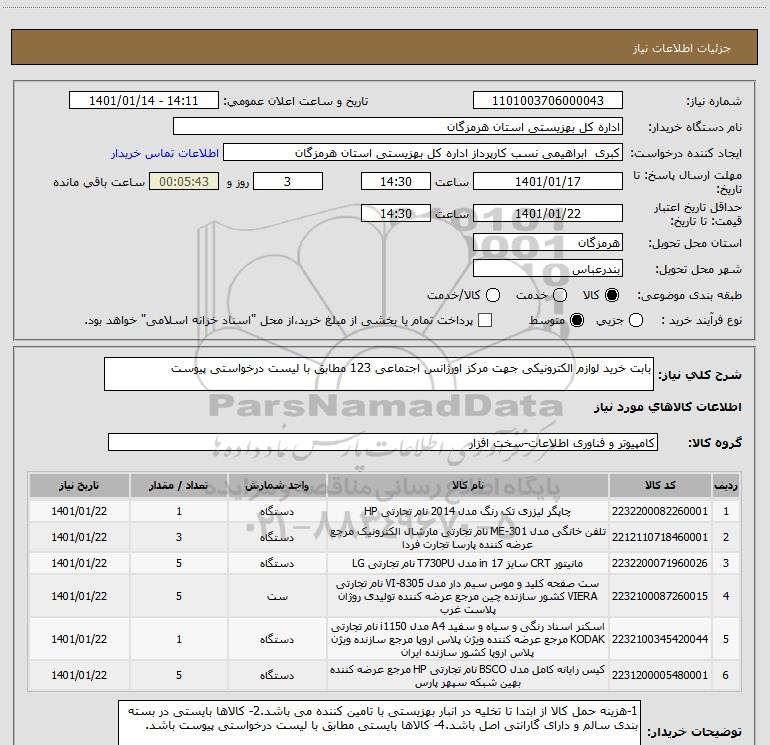
Task: Click the price validity date 1401/01/22 field
Action: click(548, 214)
